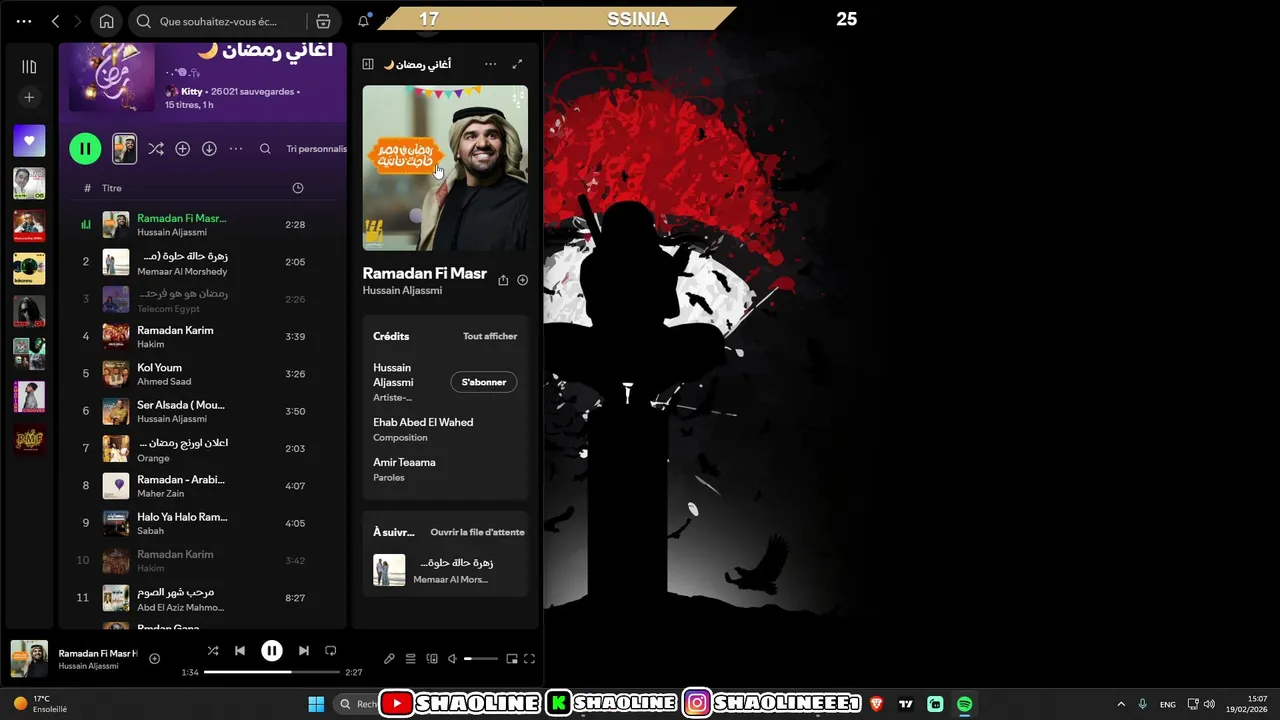This screenshot has width=1280, height=720.
Task: Save playlist to library with plus icon
Action: [182, 149]
